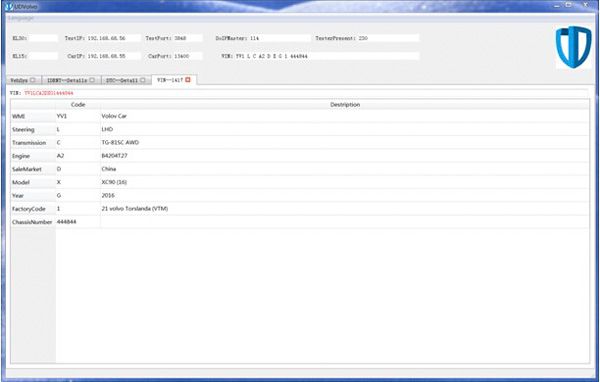Click the TestPort field
Viewport: 600px width, 382px height.
pyautogui.click(x=188, y=38)
